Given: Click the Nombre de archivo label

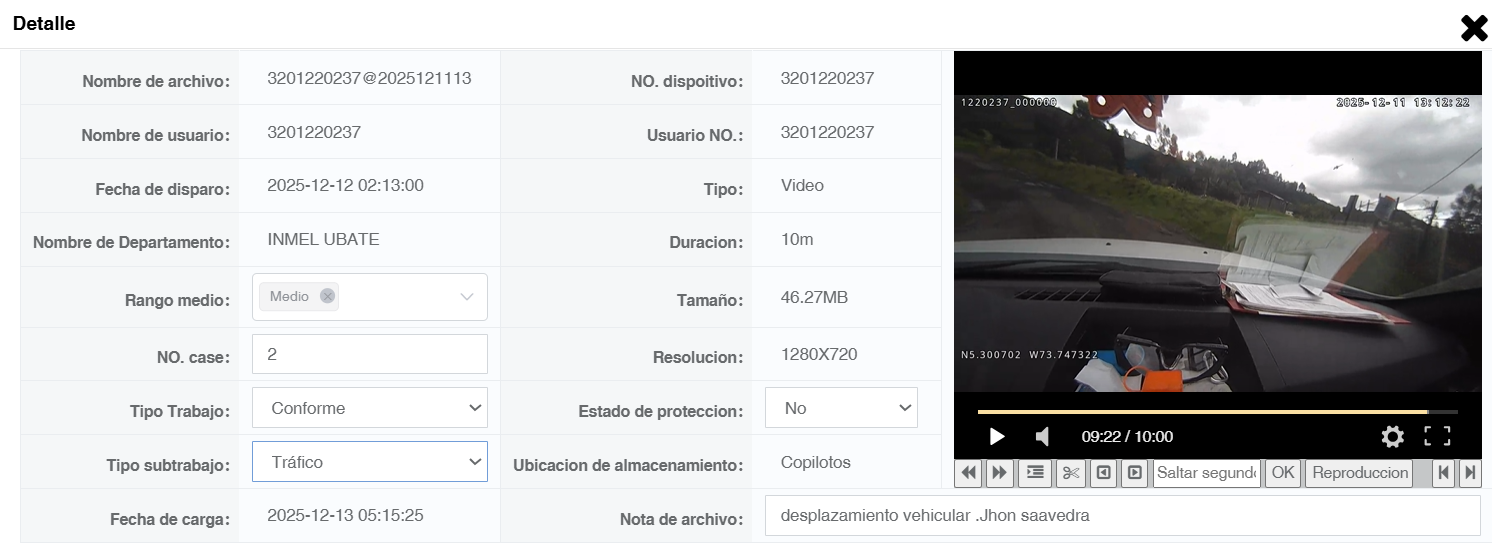Looking at the screenshot, I should tap(156, 81).
